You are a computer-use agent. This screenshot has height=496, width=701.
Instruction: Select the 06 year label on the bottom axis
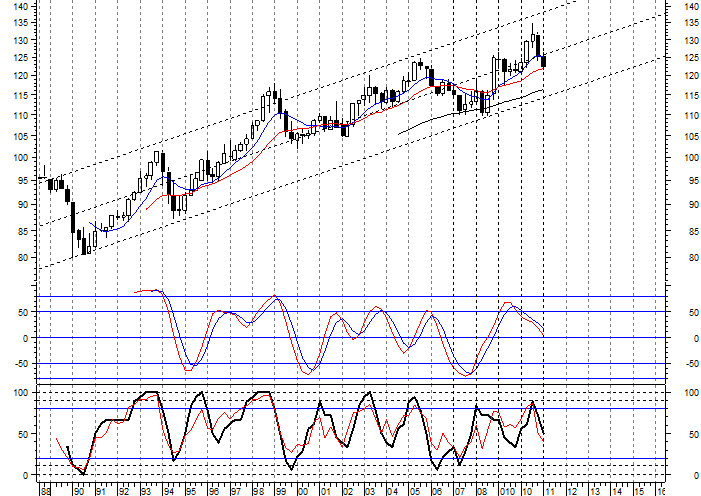coord(437,492)
